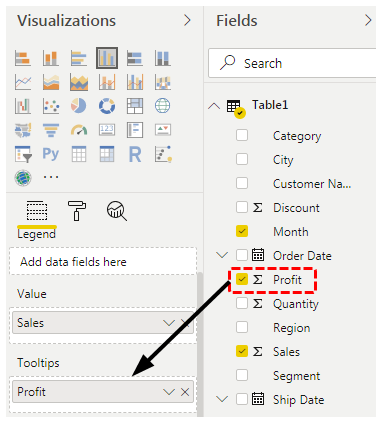
Task: Click the Fields Search box
Action: pyautogui.click(x=292, y=63)
